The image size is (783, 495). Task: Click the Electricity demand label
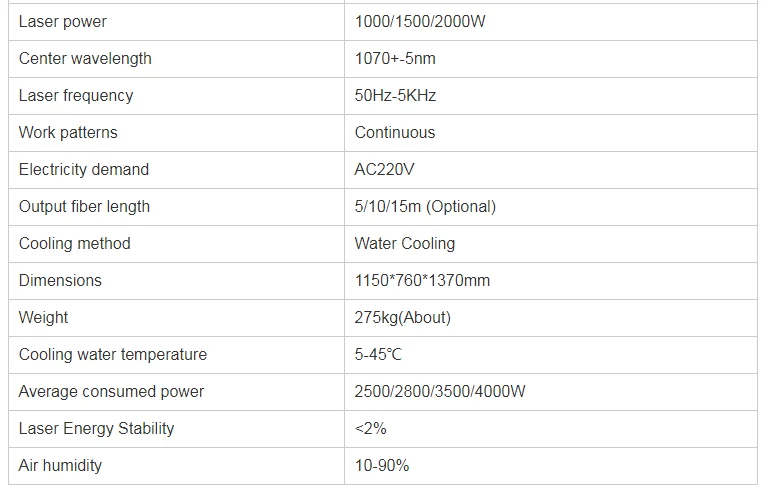coord(84,169)
